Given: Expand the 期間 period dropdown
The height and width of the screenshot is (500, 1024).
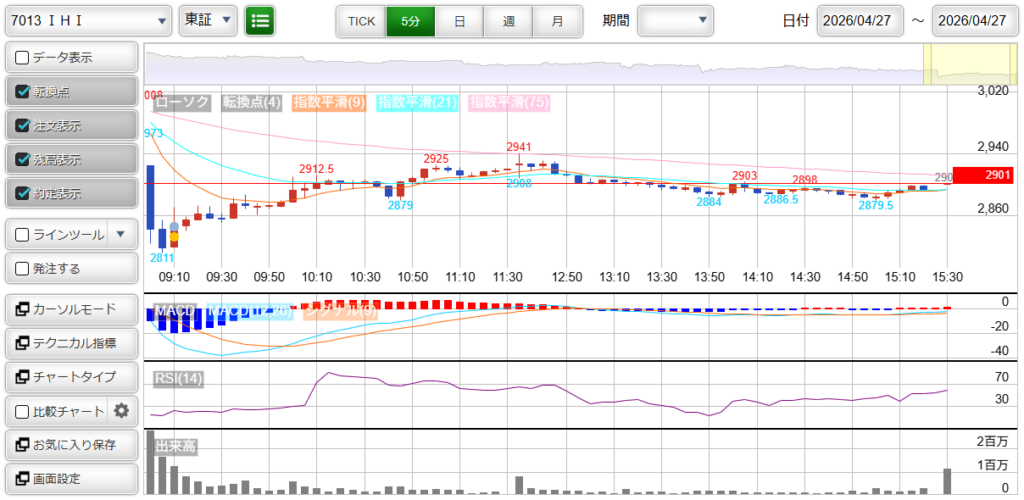Looking at the screenshot, I should tap(676, 20).
